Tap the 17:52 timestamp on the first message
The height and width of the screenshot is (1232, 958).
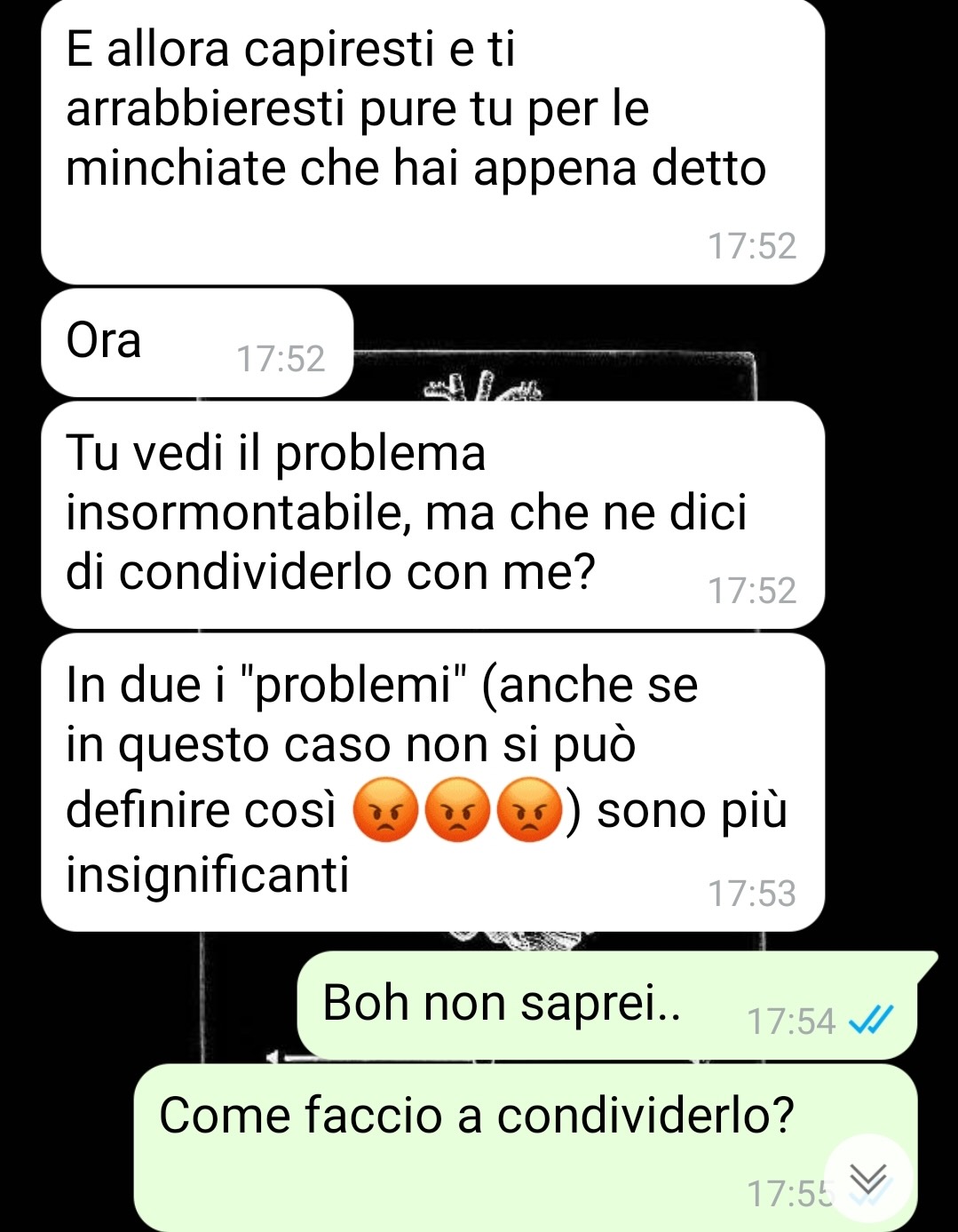click(752, 246)
